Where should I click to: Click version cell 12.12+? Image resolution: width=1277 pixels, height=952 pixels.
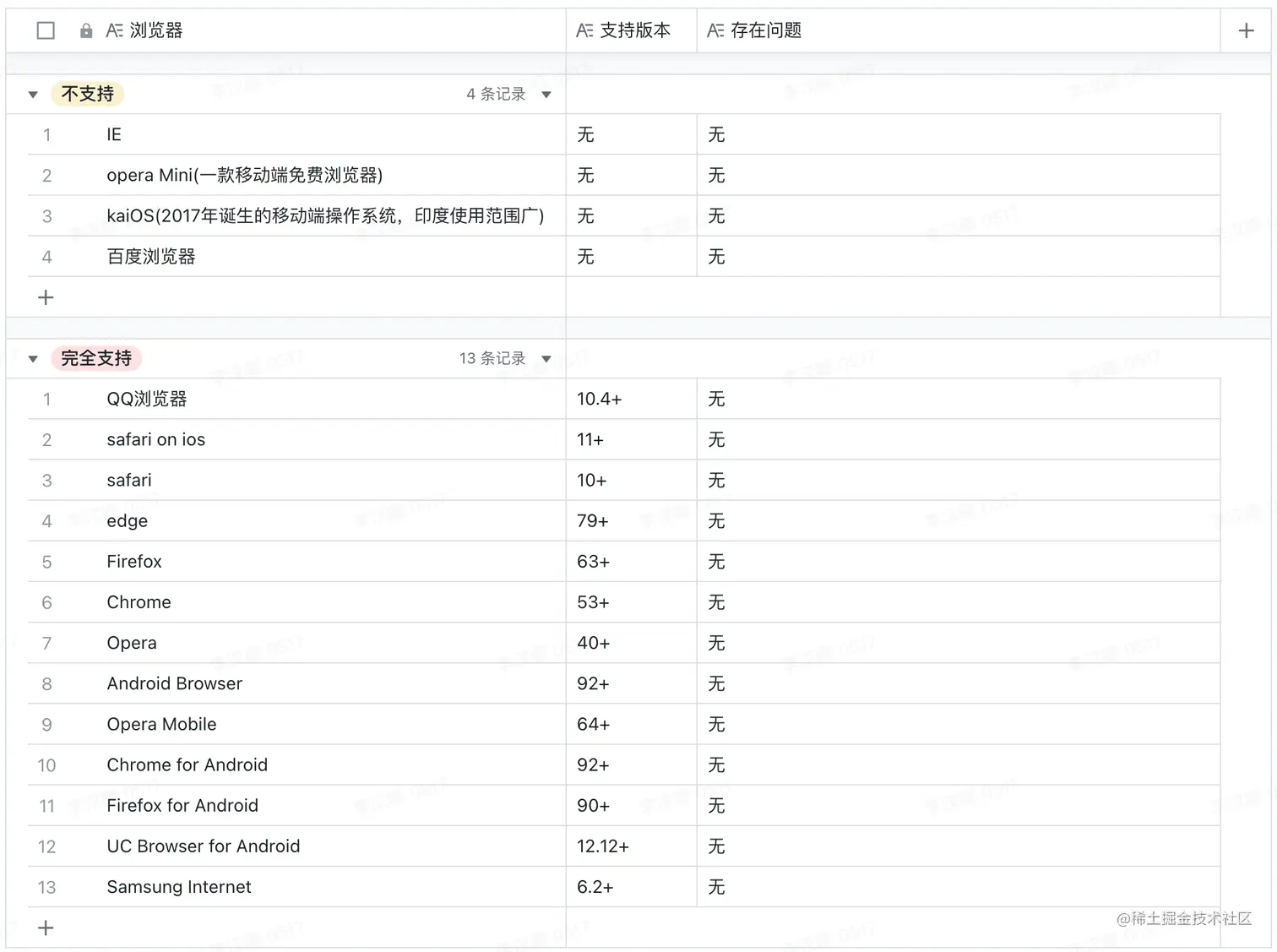(631, 846)
